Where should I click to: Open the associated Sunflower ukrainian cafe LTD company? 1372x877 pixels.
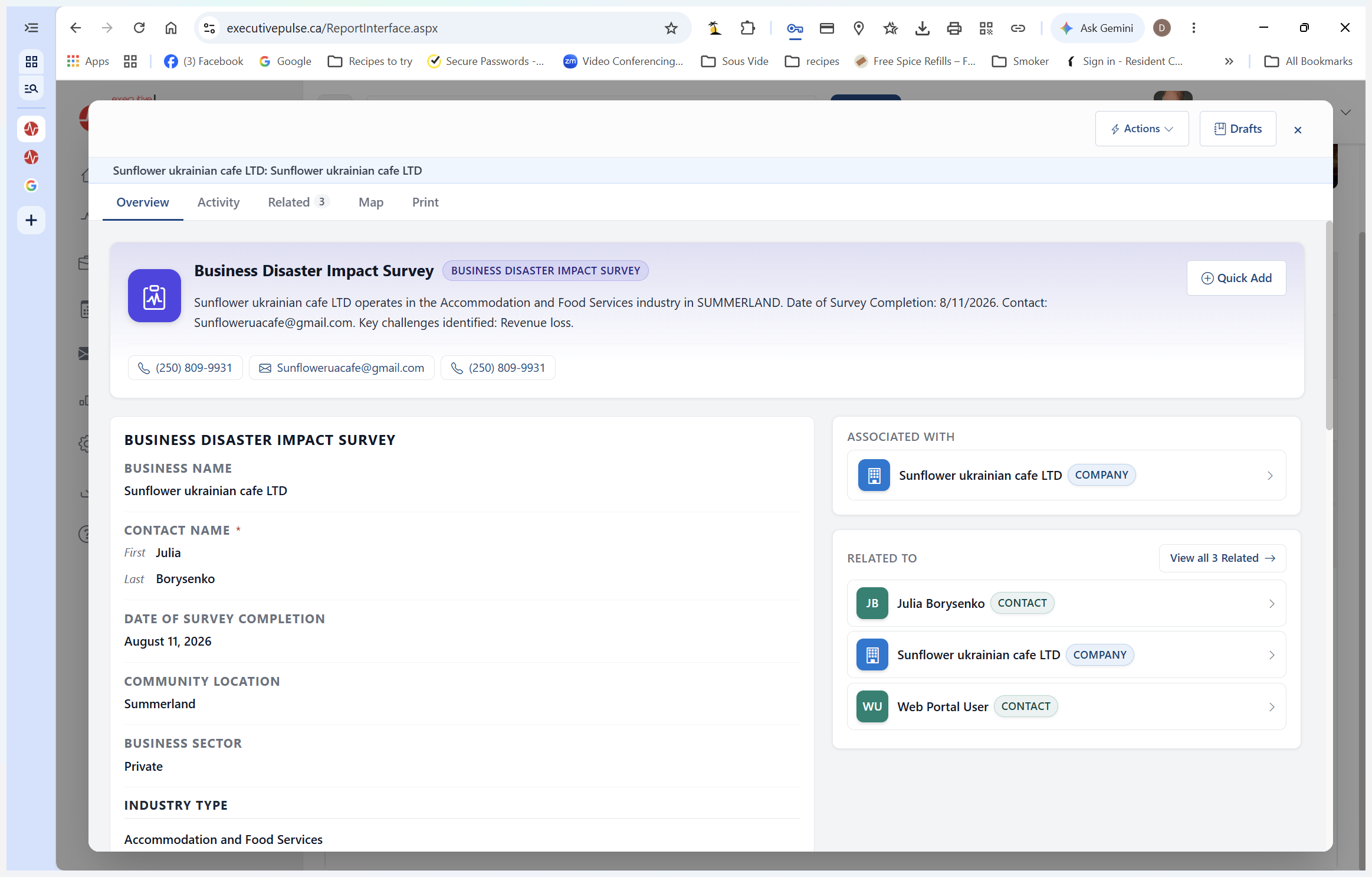click(x=1066, y=475)
